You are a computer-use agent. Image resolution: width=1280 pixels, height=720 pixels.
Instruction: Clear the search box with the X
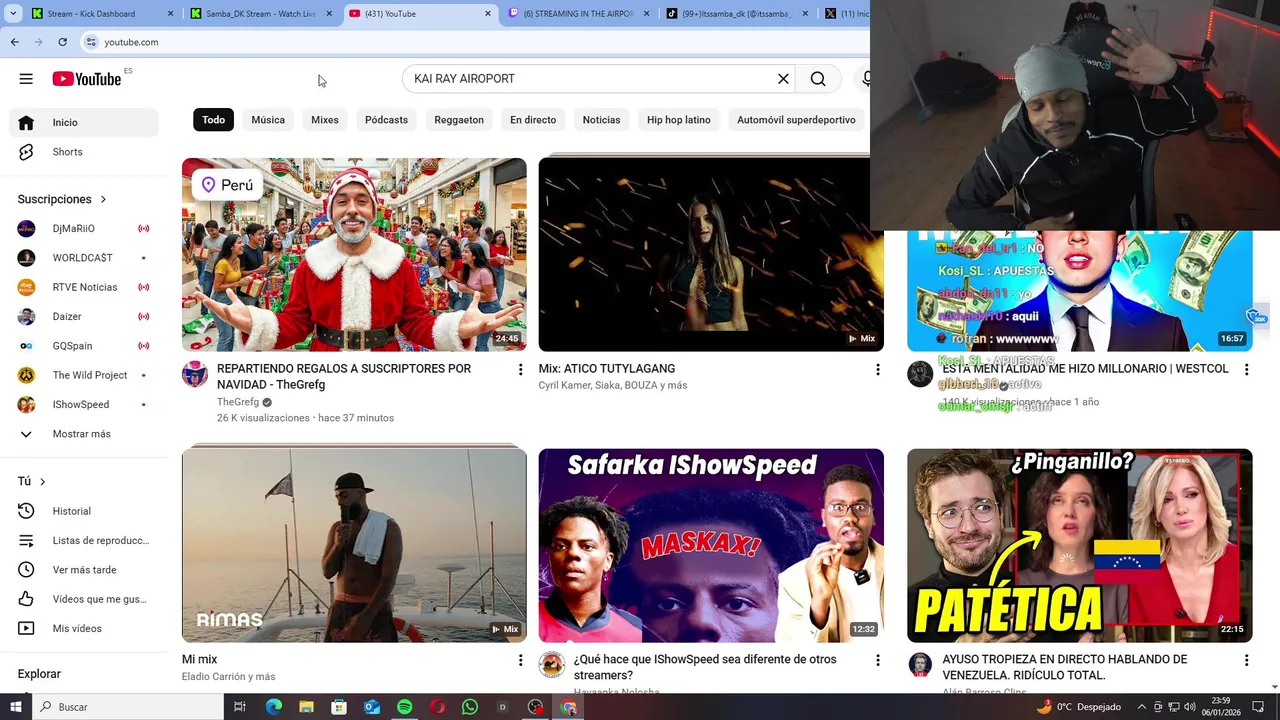coord(783,79)
